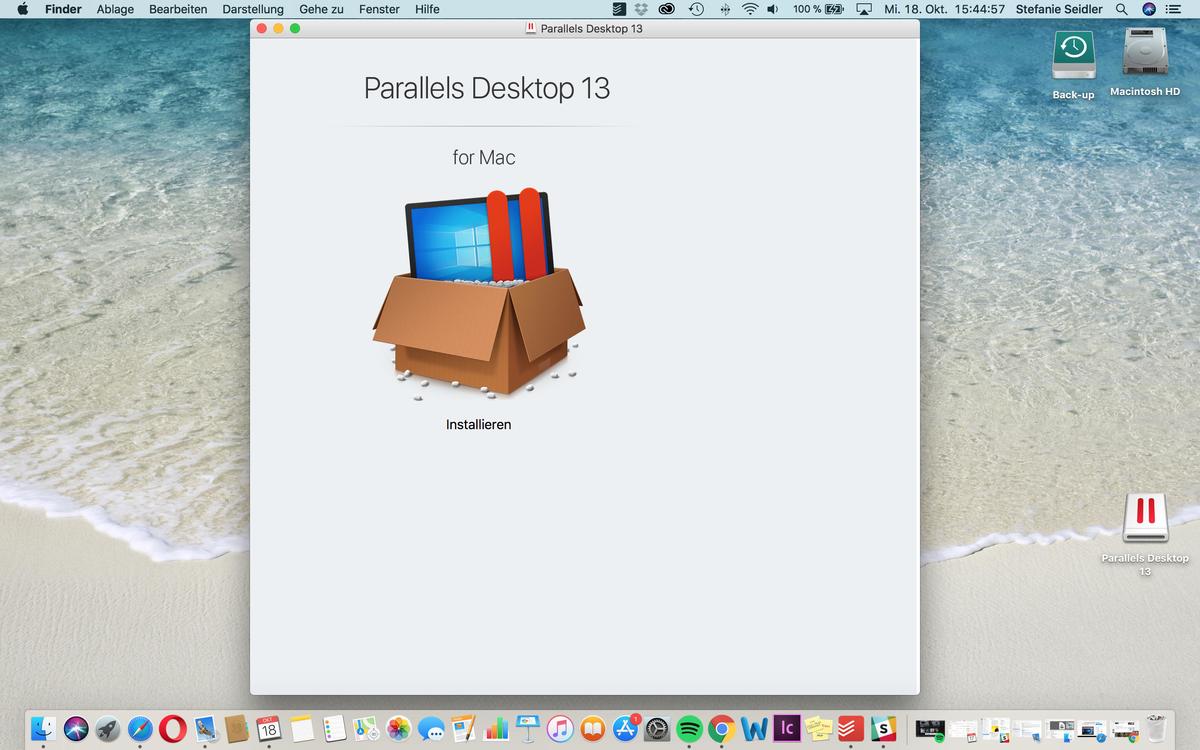The image size is (1200, 750).
Task: Open the Ablage menu
Action: [115, 9]
